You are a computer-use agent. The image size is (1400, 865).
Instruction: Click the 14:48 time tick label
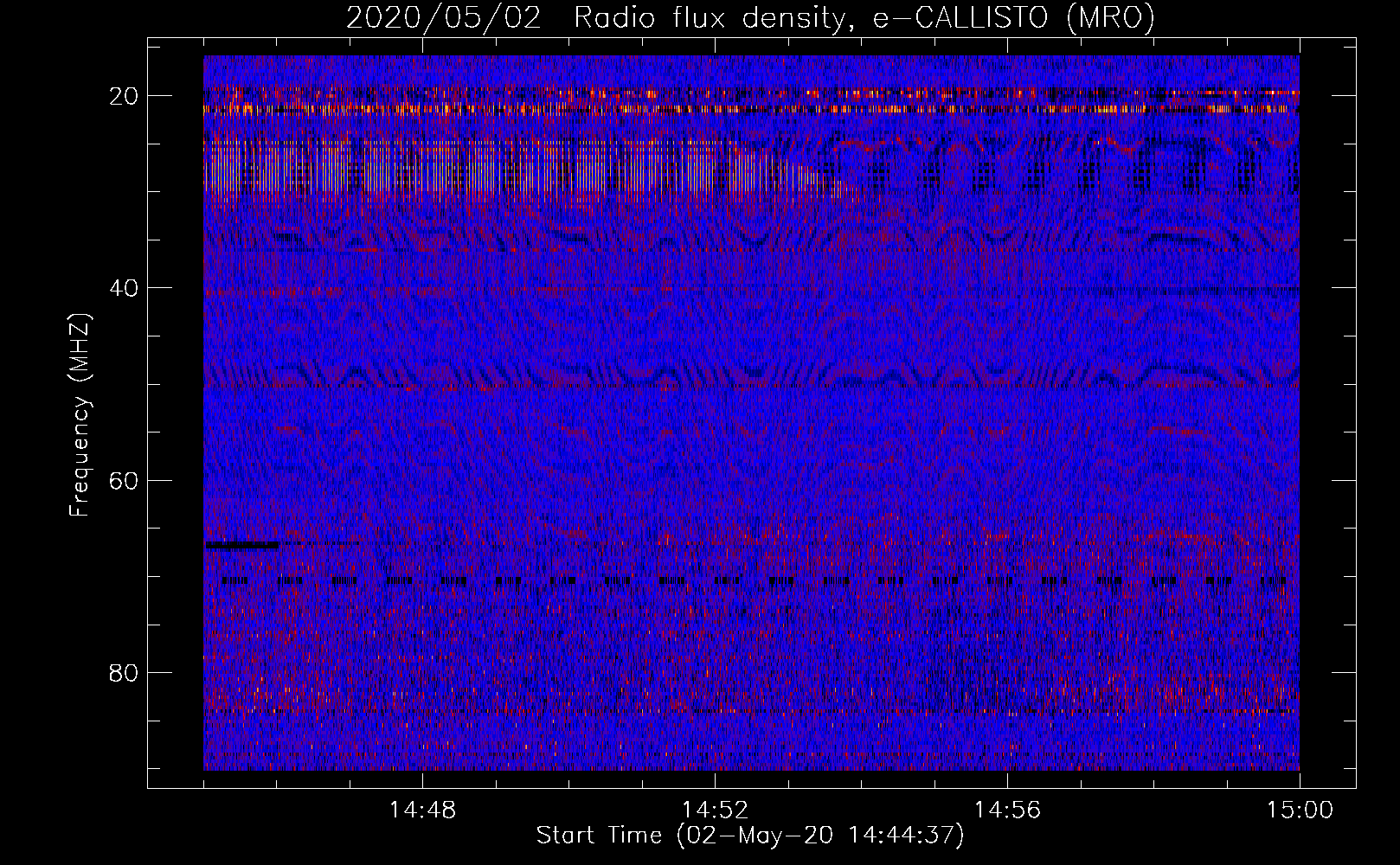tap(422, 811)
